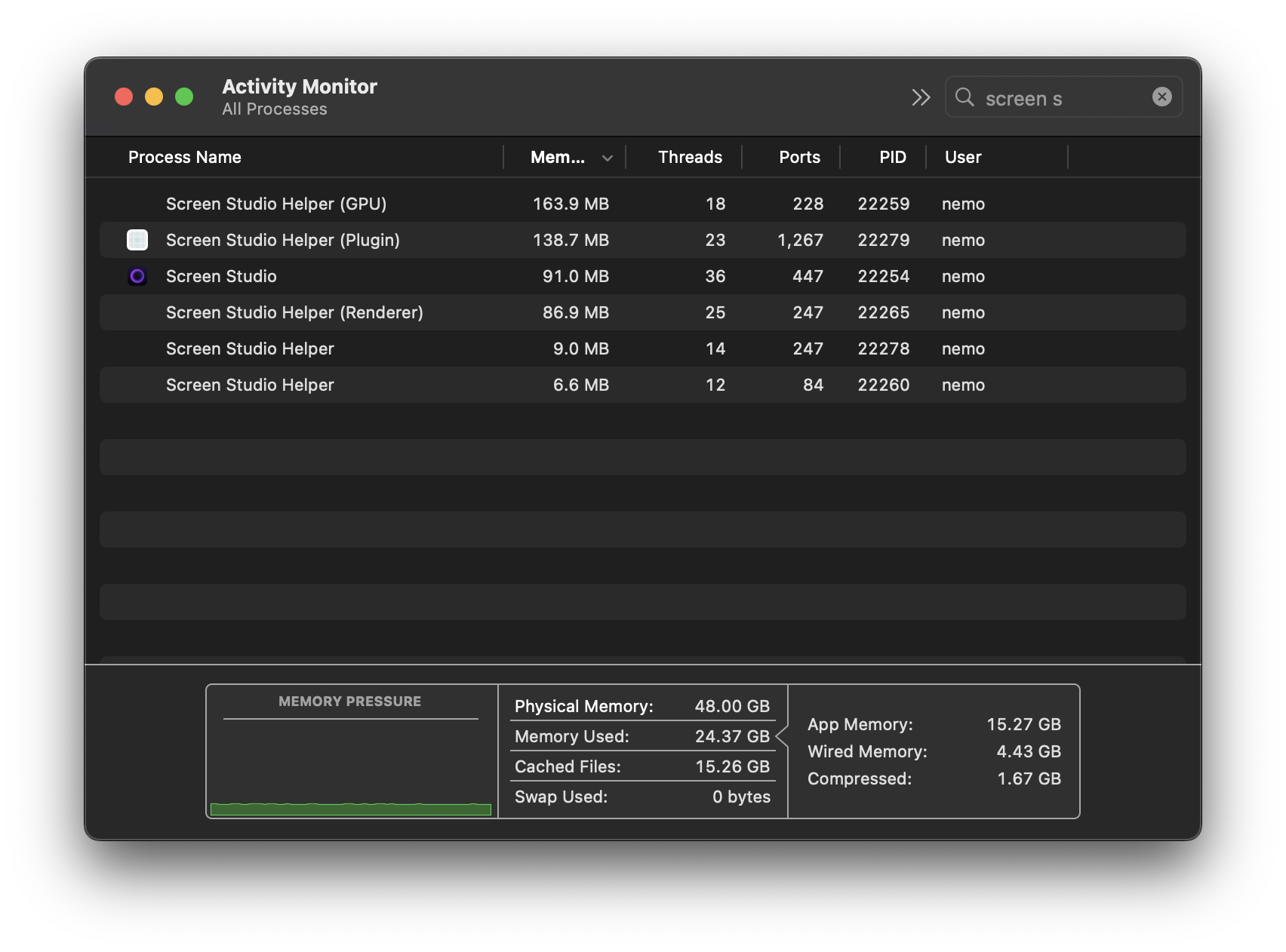Select Screen Studio Helper with PID 22278

point(250,349)
